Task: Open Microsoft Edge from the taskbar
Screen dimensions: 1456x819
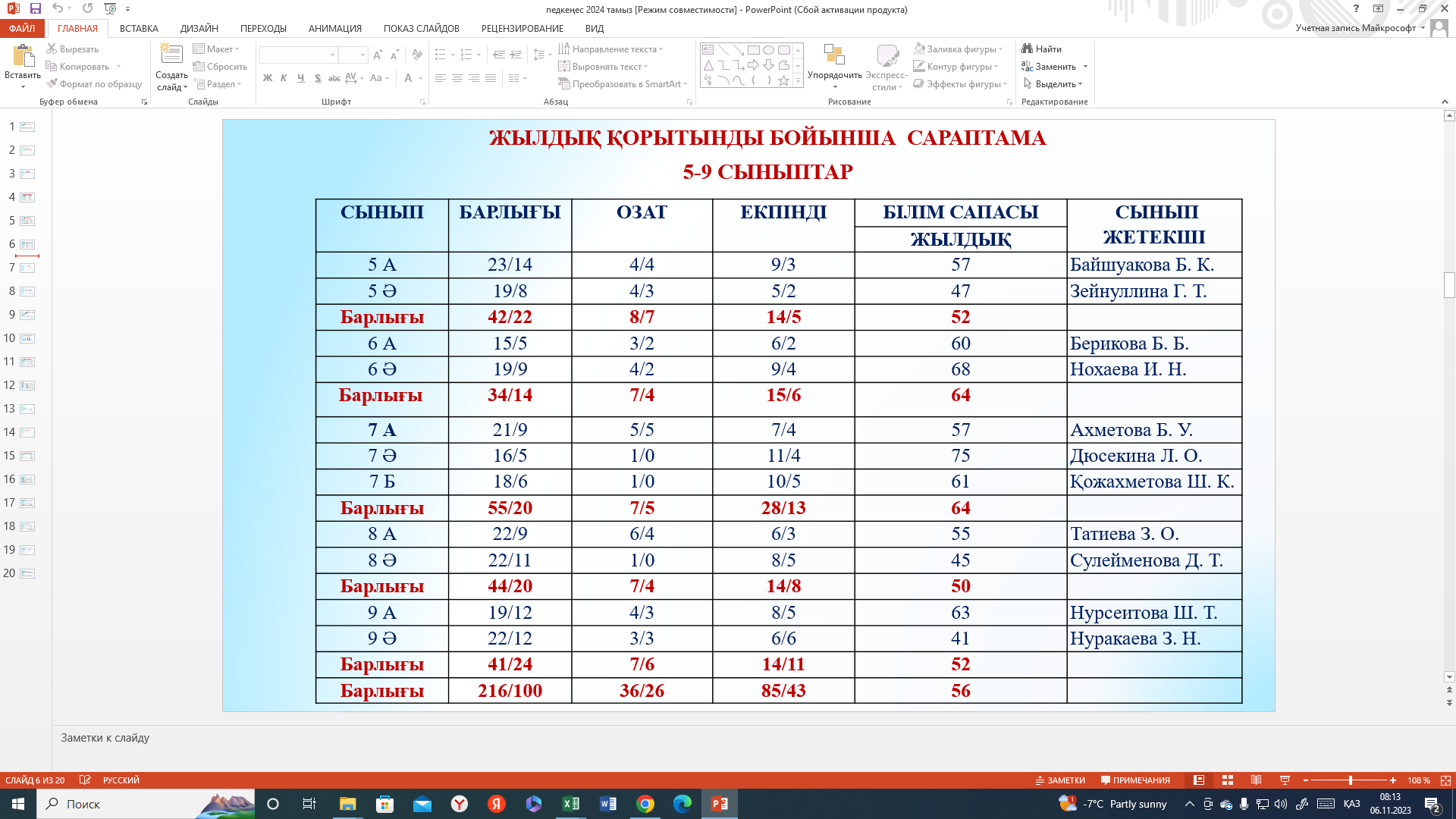Action: pos(682,804)
